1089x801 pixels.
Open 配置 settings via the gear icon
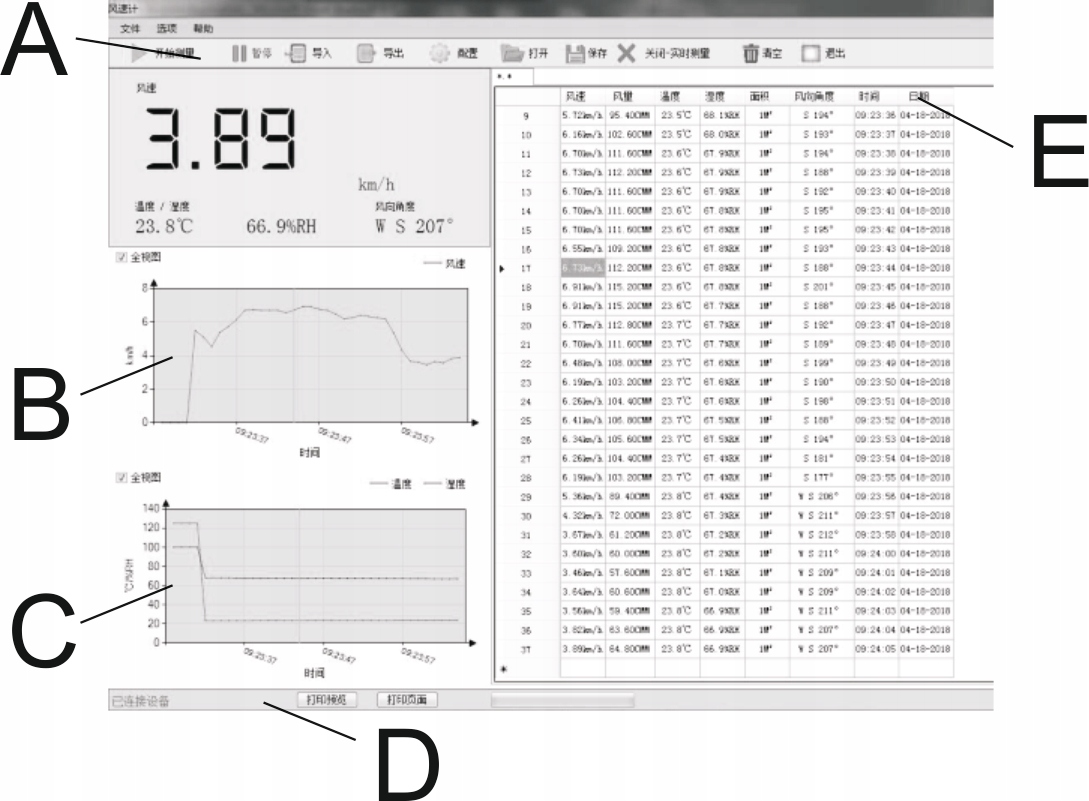pos(439,53)
